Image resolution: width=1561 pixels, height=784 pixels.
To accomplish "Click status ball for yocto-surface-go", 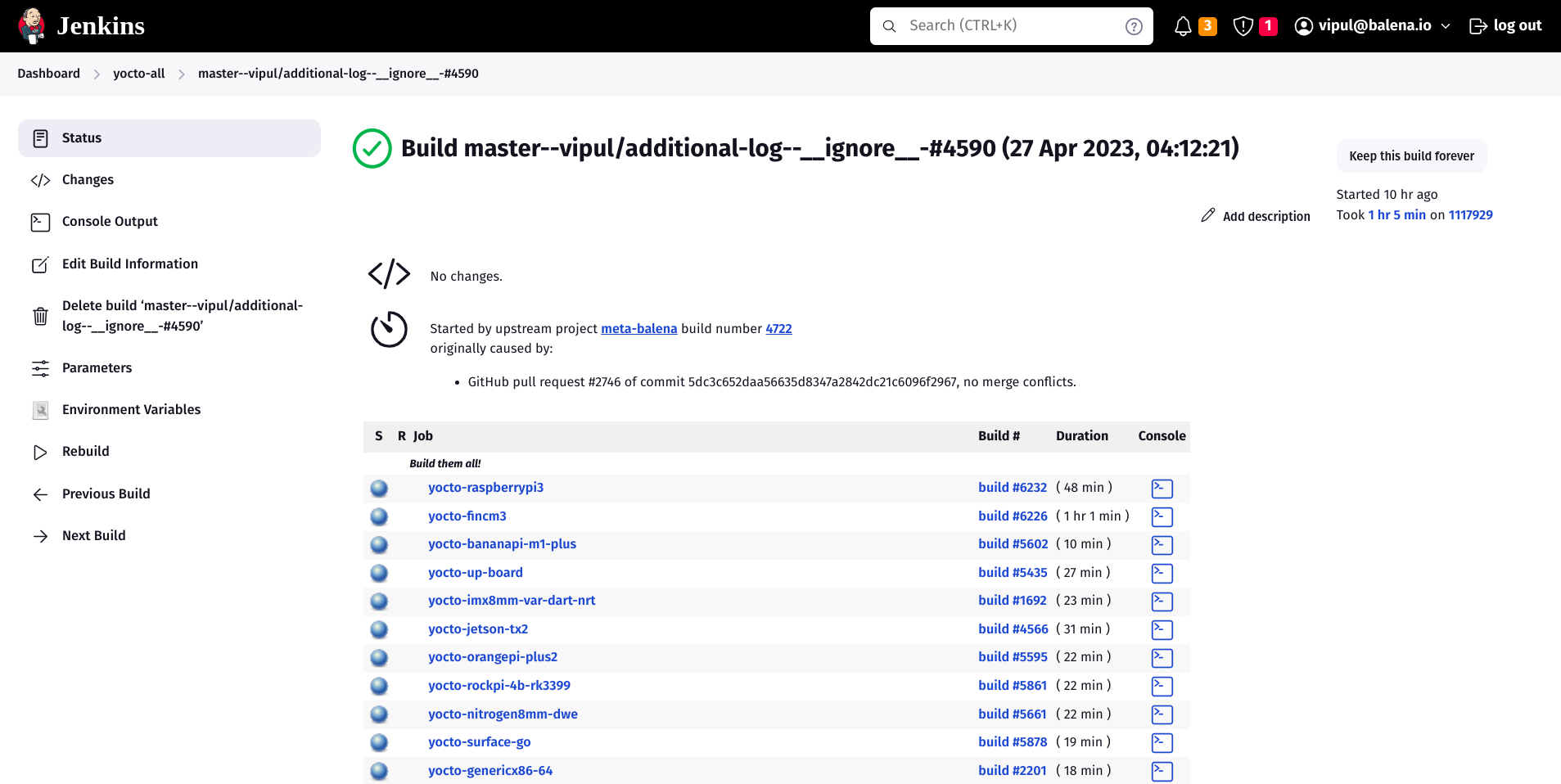I will 379,742.
